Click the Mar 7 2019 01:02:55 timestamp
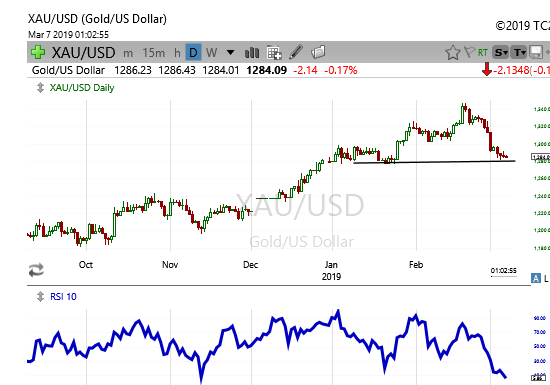Viewport: 550px width, 385px height. point(68,35)
